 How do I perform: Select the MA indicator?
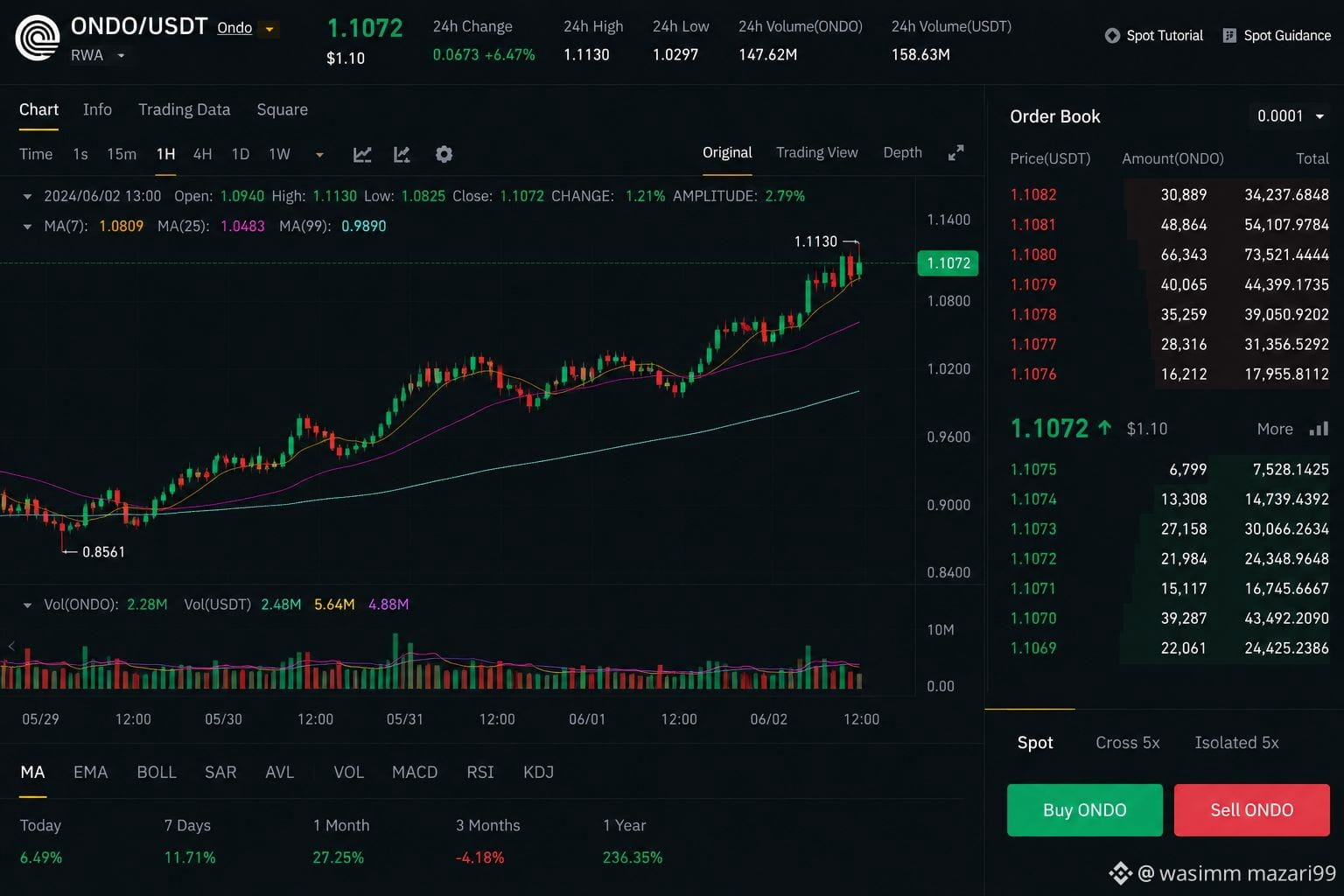[x=32, y=772]
